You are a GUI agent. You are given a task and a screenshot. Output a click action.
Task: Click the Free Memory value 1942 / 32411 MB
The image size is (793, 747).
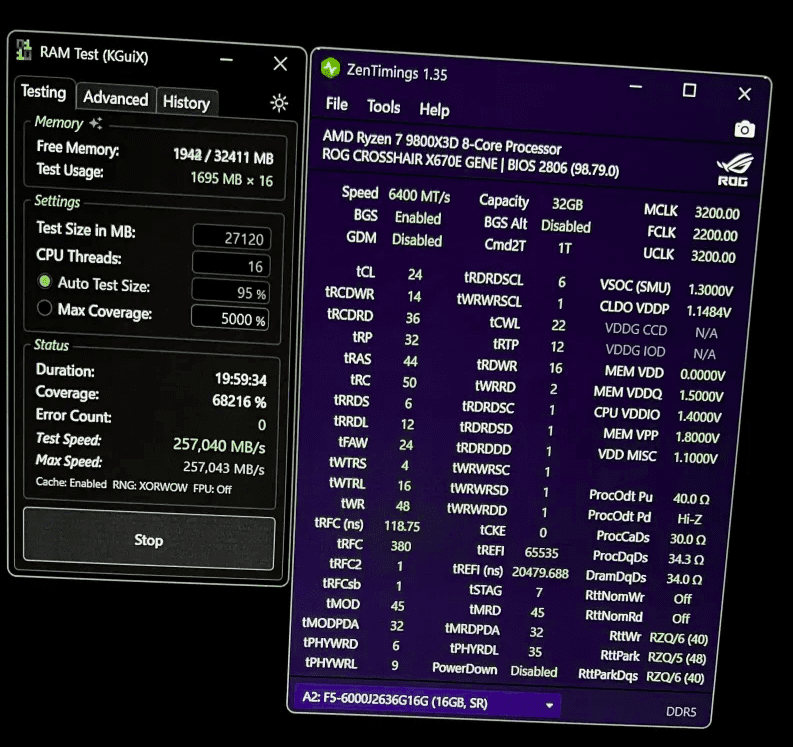coord(223,156)
